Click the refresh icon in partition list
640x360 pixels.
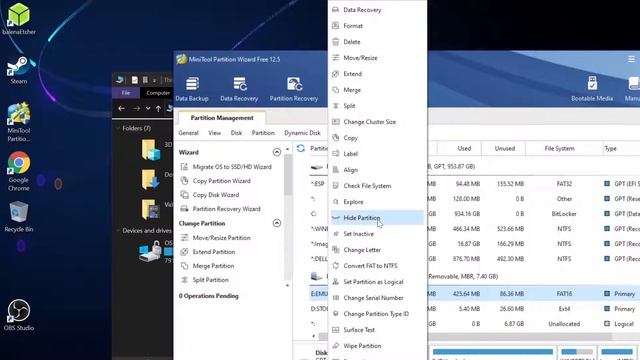301,148
